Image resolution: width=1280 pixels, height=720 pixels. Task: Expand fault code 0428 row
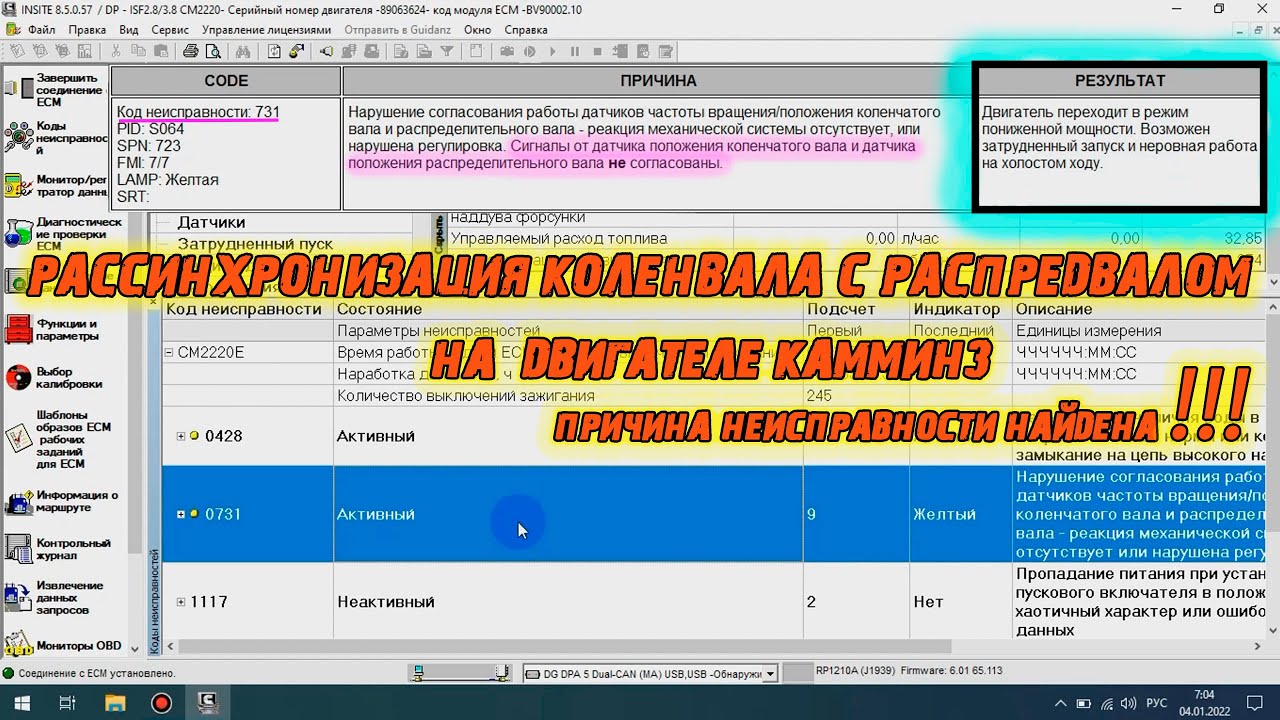click(x=181, y=436)
